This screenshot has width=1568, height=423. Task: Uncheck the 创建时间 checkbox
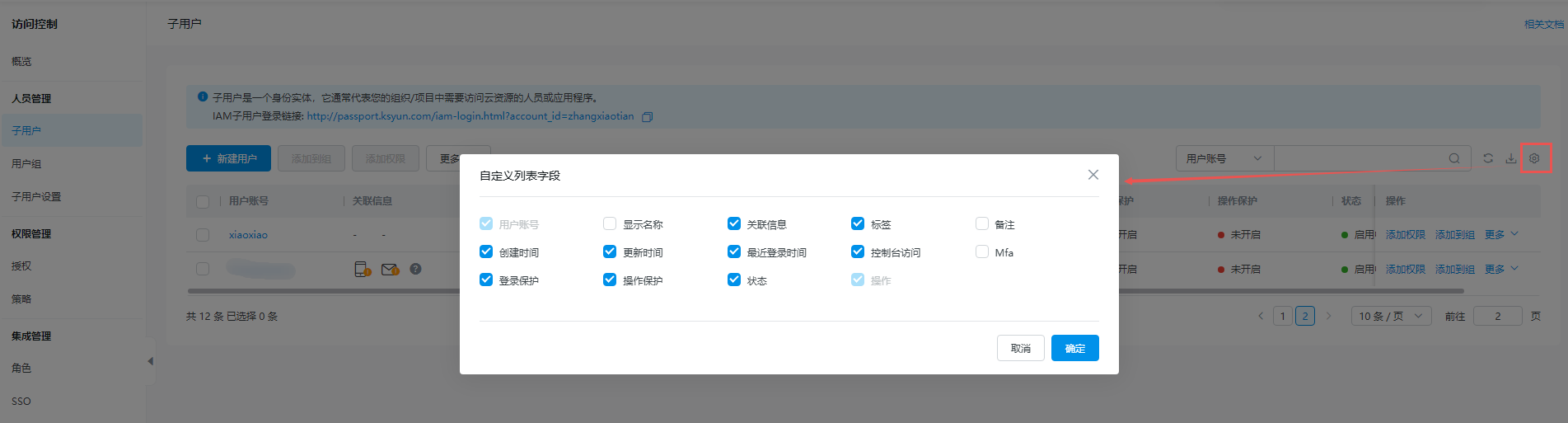click(x=486, y=252)
